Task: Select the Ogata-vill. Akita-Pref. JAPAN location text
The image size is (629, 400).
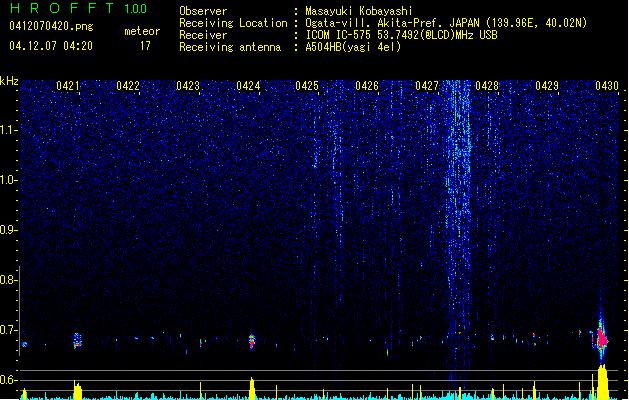Action: (x=446, y=23)
